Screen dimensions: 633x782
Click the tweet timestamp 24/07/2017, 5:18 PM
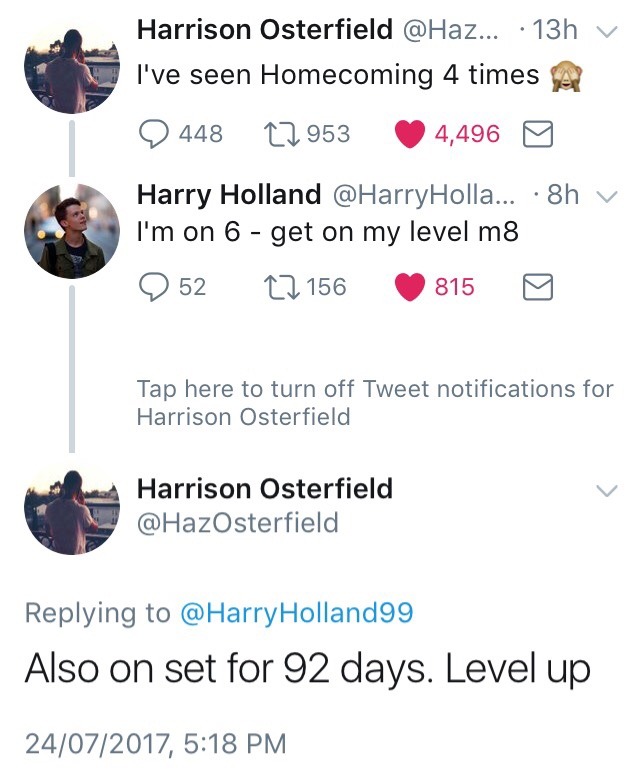click(x=155, y=744)
